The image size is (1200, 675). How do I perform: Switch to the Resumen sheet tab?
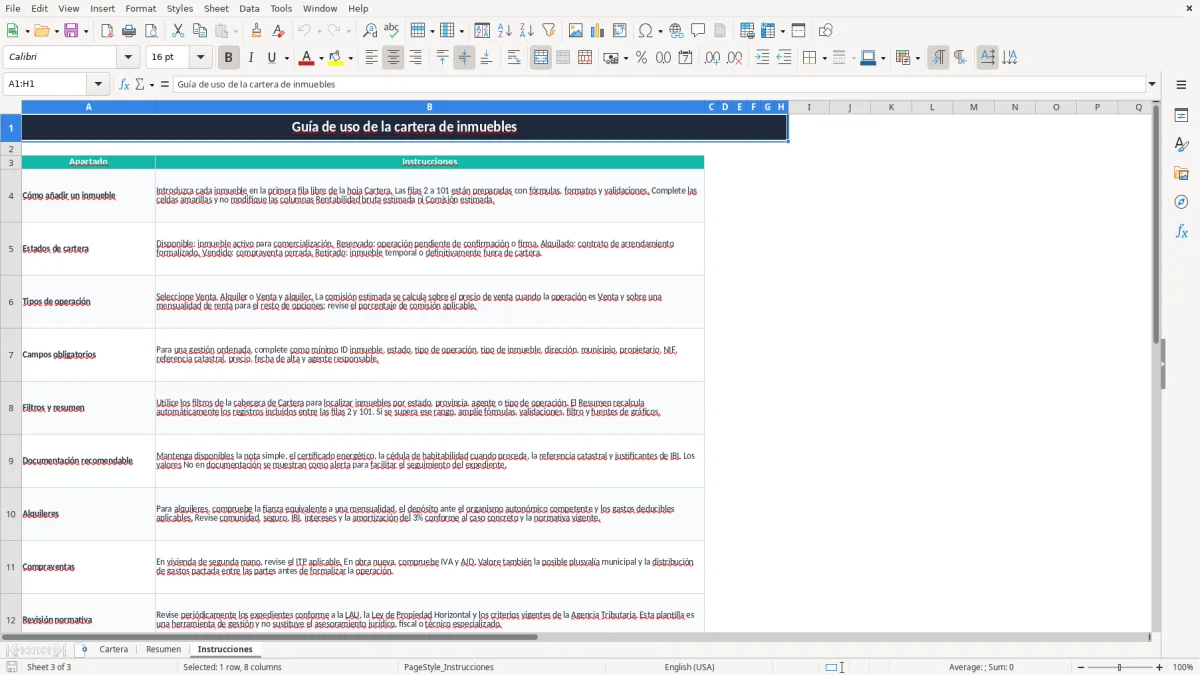pos(164,649)
